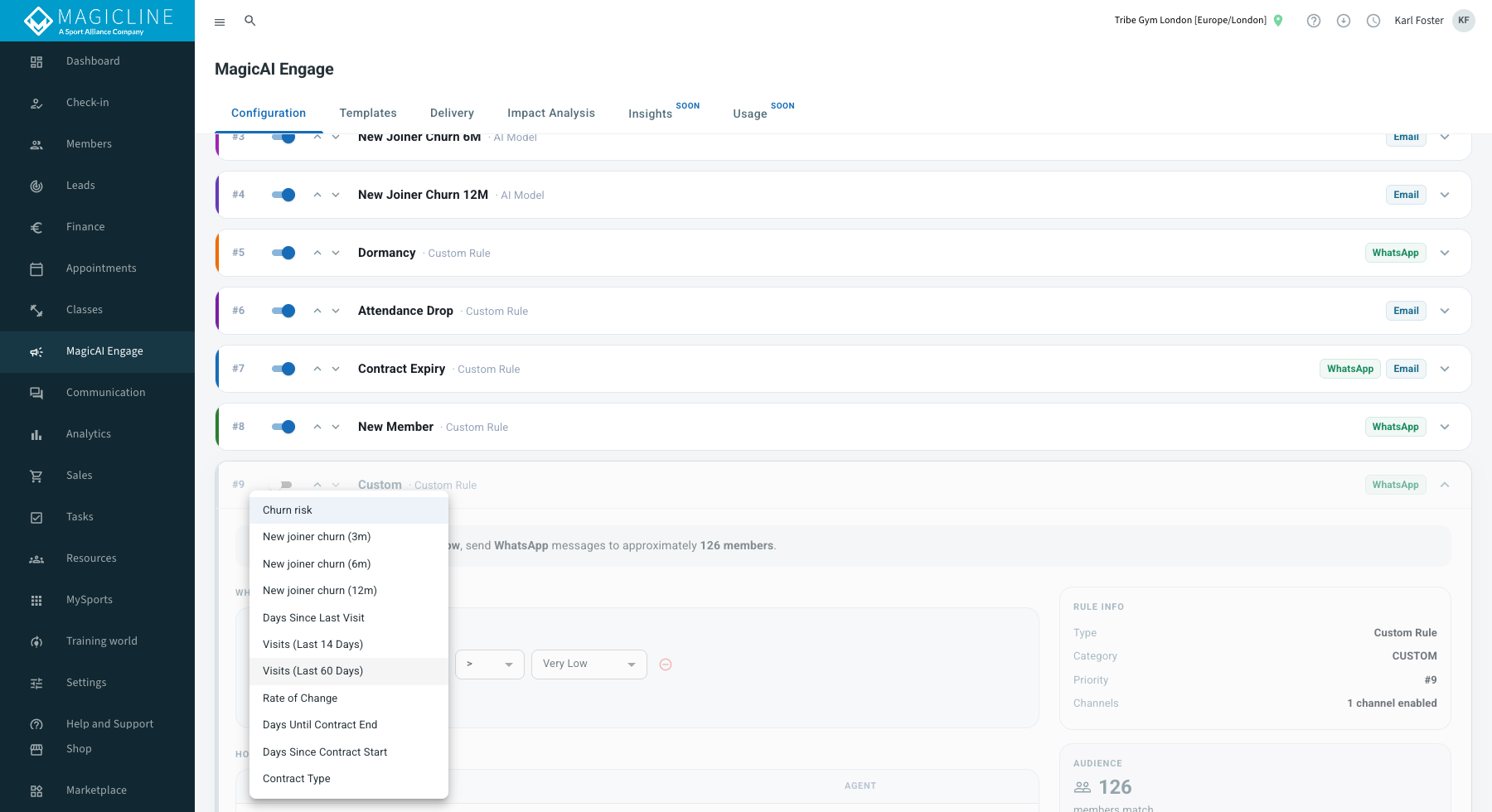Image resolution: width=1492 pixels, height=812 pixels.
Task: Click the MagicLine logo
Action: pyautogui.click(x=98, y=21)
